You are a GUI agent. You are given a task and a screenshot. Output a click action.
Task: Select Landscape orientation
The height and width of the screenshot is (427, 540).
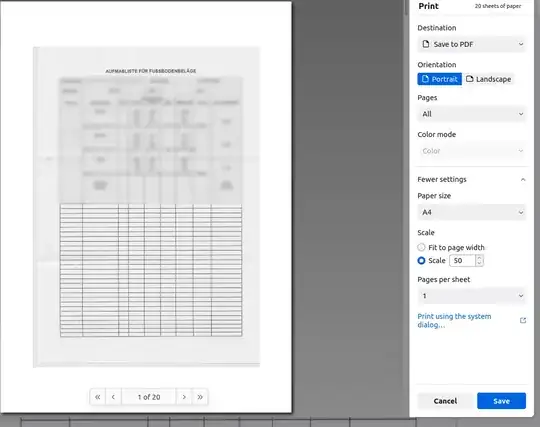(488, 79)
